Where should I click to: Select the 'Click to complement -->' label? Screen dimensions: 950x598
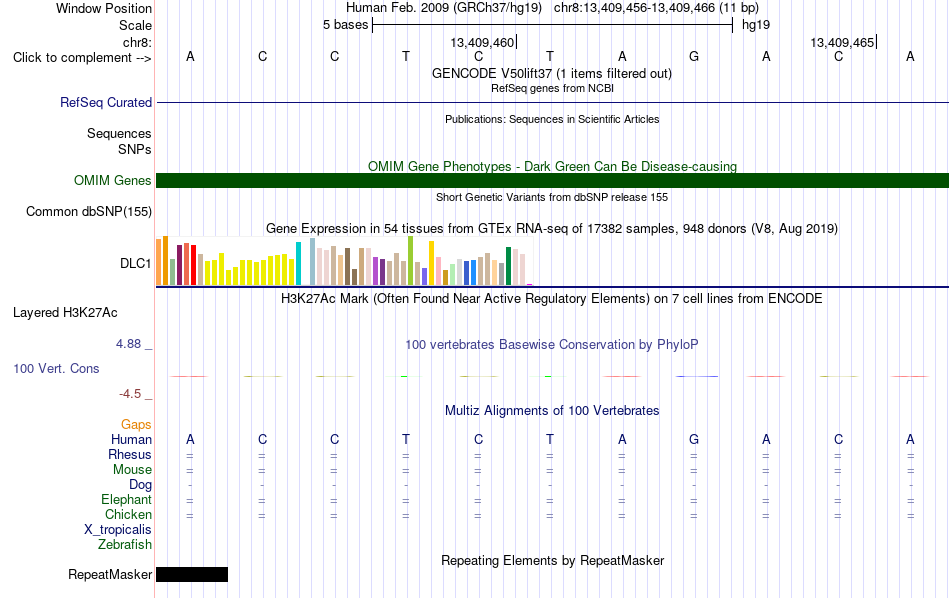tap(82, 58)
